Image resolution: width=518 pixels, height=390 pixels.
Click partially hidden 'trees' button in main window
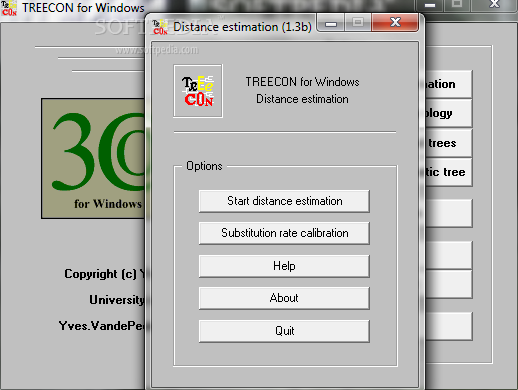(x=448, y=143)
